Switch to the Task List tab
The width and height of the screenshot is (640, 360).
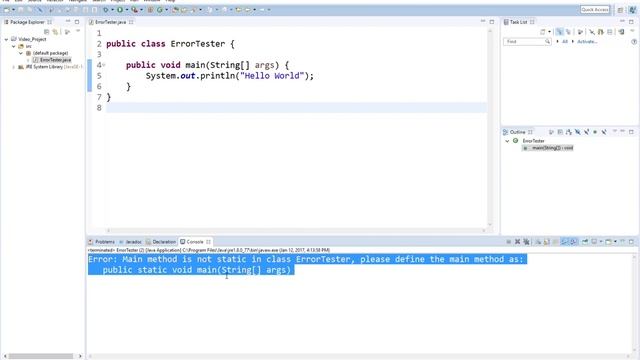(518, 22)
